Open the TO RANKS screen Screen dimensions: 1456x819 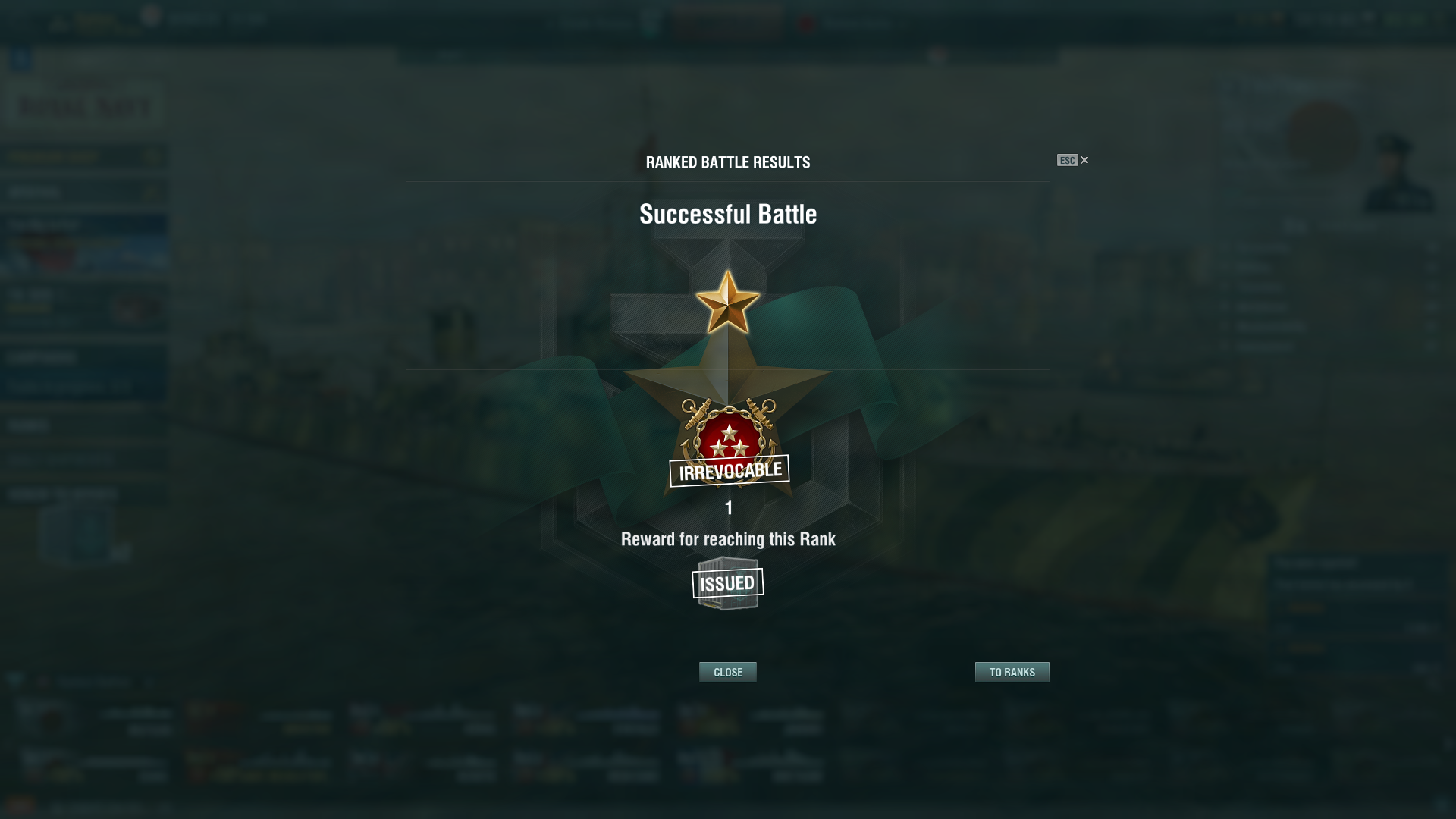(x=1012, y=672)
